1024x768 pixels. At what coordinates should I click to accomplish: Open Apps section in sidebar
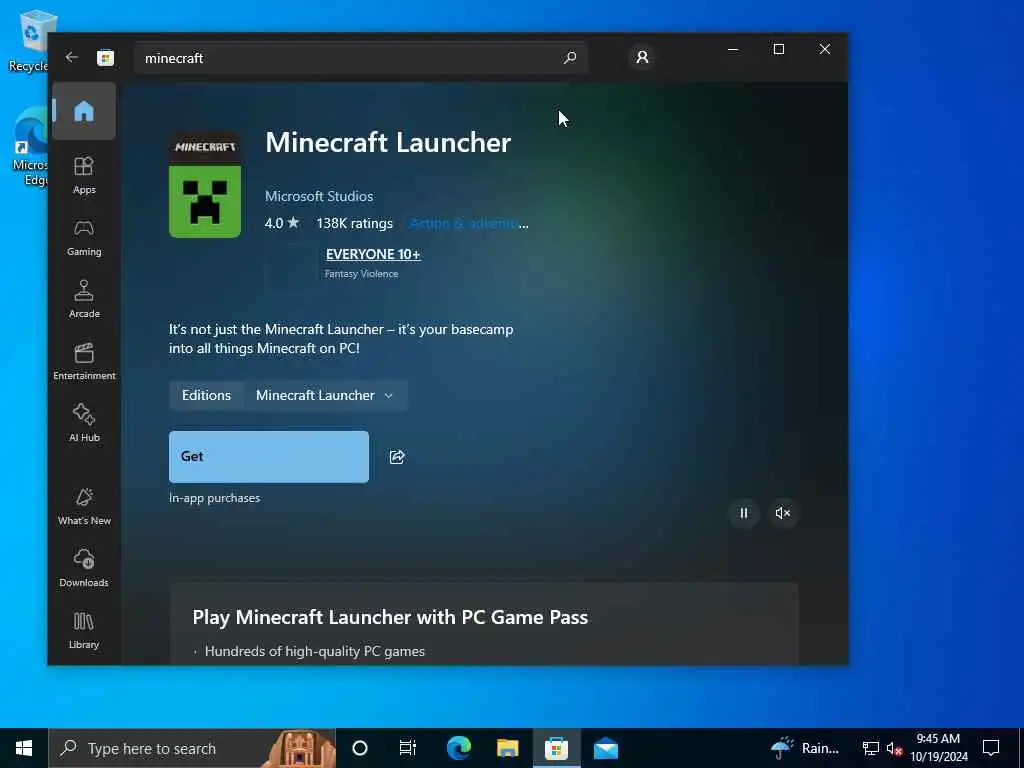coord(84,175)
